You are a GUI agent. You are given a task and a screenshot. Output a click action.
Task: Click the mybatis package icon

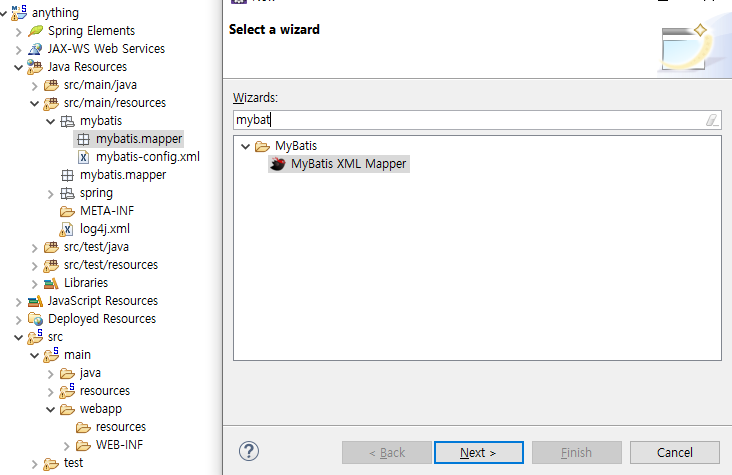point(67,121)
